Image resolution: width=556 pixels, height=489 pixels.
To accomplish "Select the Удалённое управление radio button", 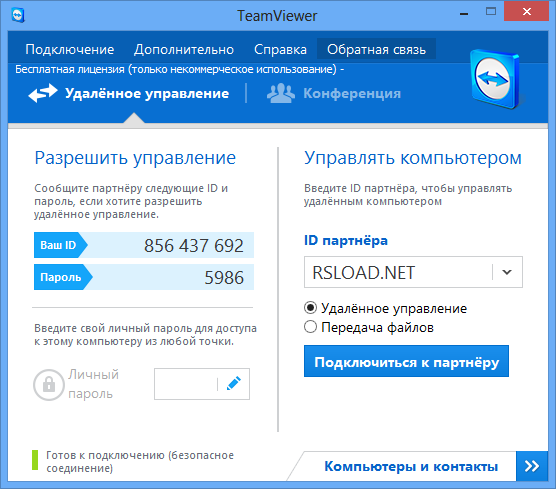I will point(310,308).
